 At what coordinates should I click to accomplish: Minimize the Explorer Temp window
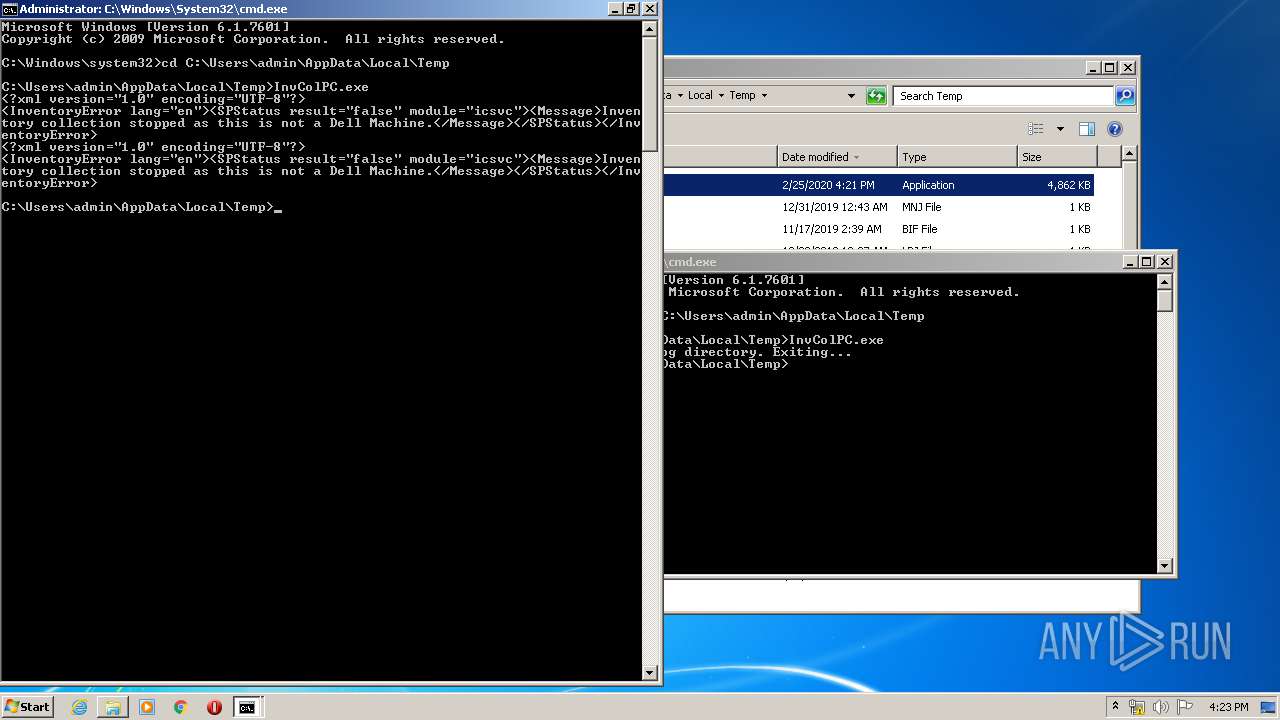(x=1093, y=68)
